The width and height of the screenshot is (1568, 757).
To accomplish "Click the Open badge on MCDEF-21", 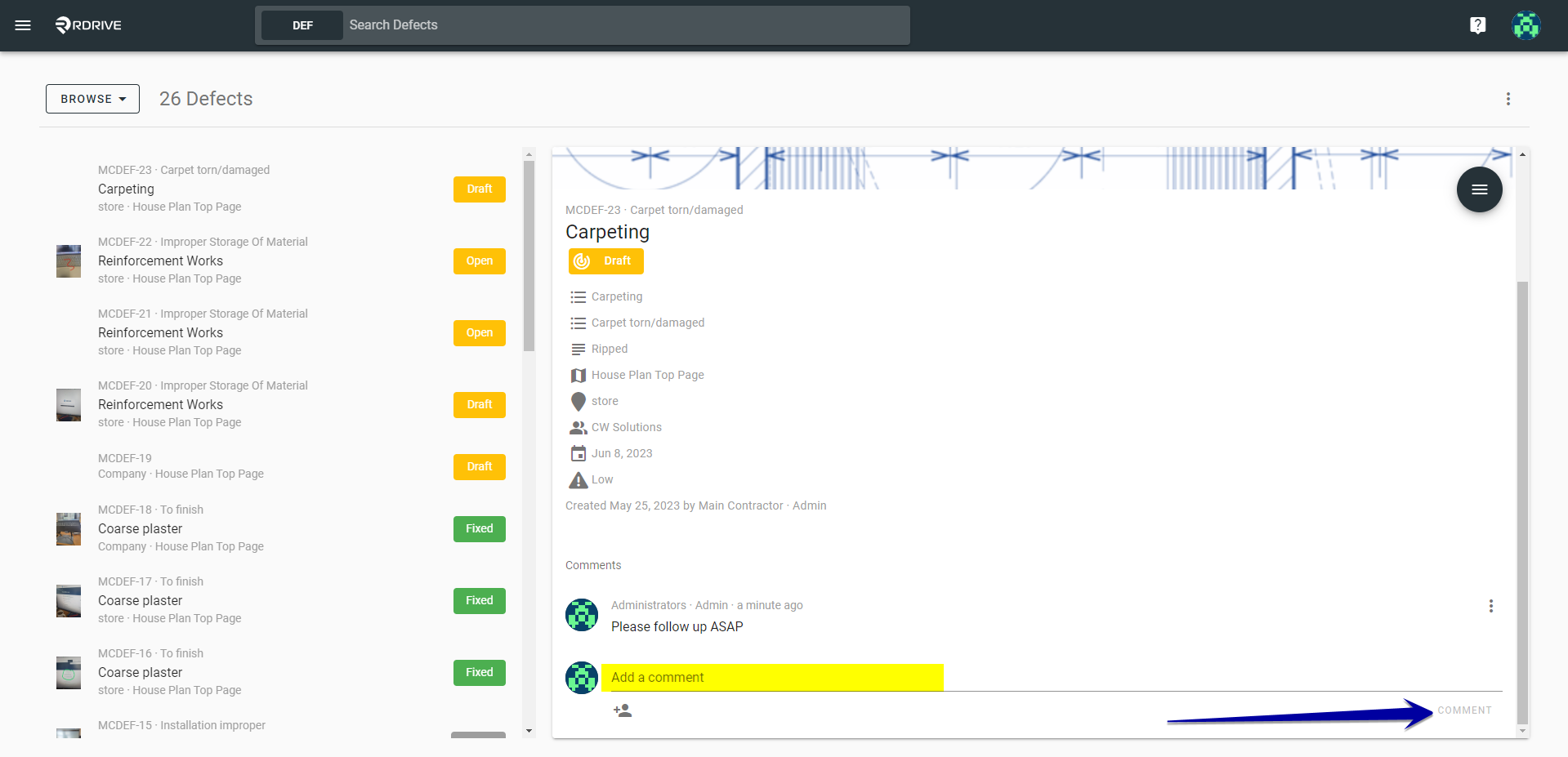I will pos(480,333).
